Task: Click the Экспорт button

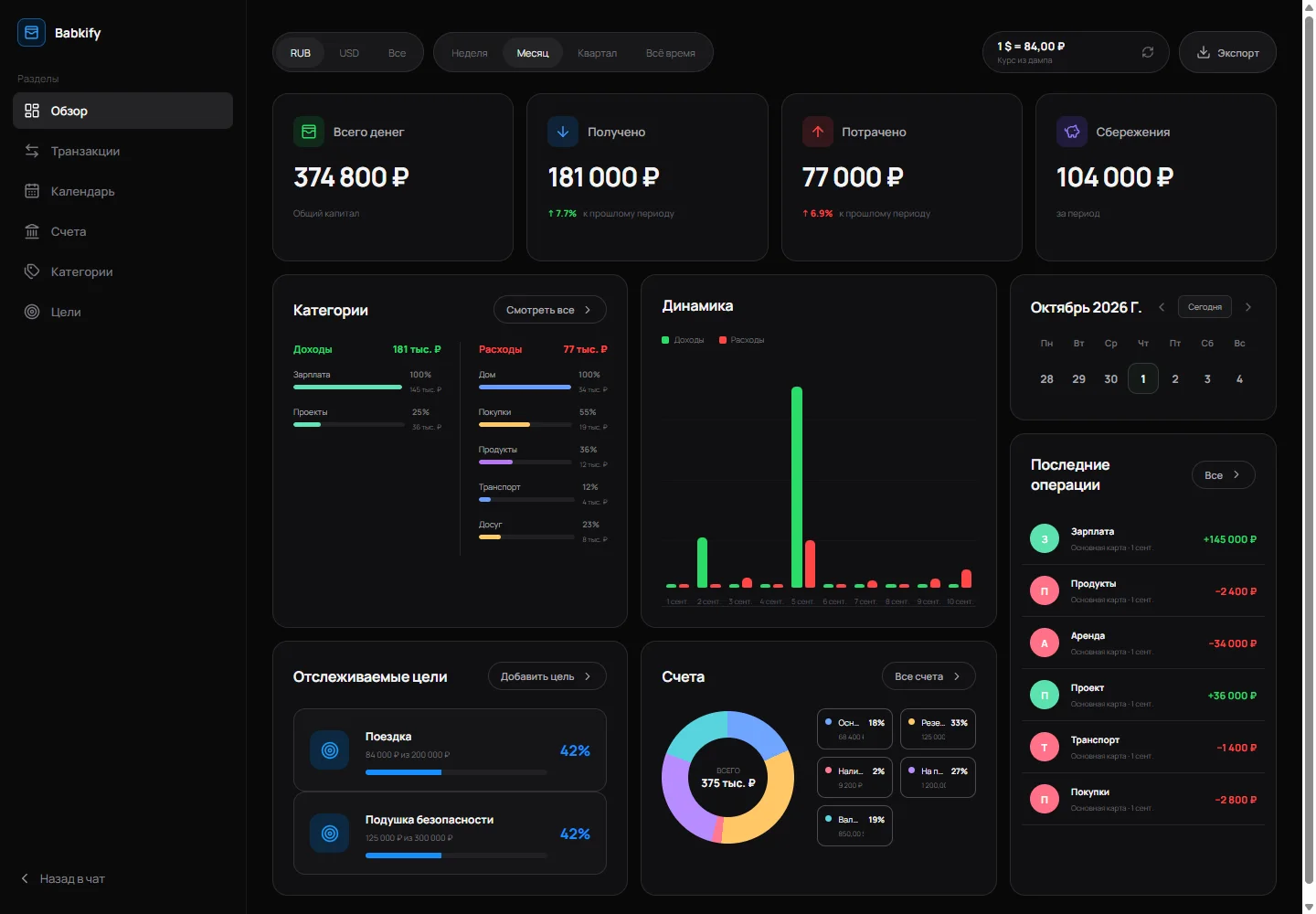Action: point(1227,52)
